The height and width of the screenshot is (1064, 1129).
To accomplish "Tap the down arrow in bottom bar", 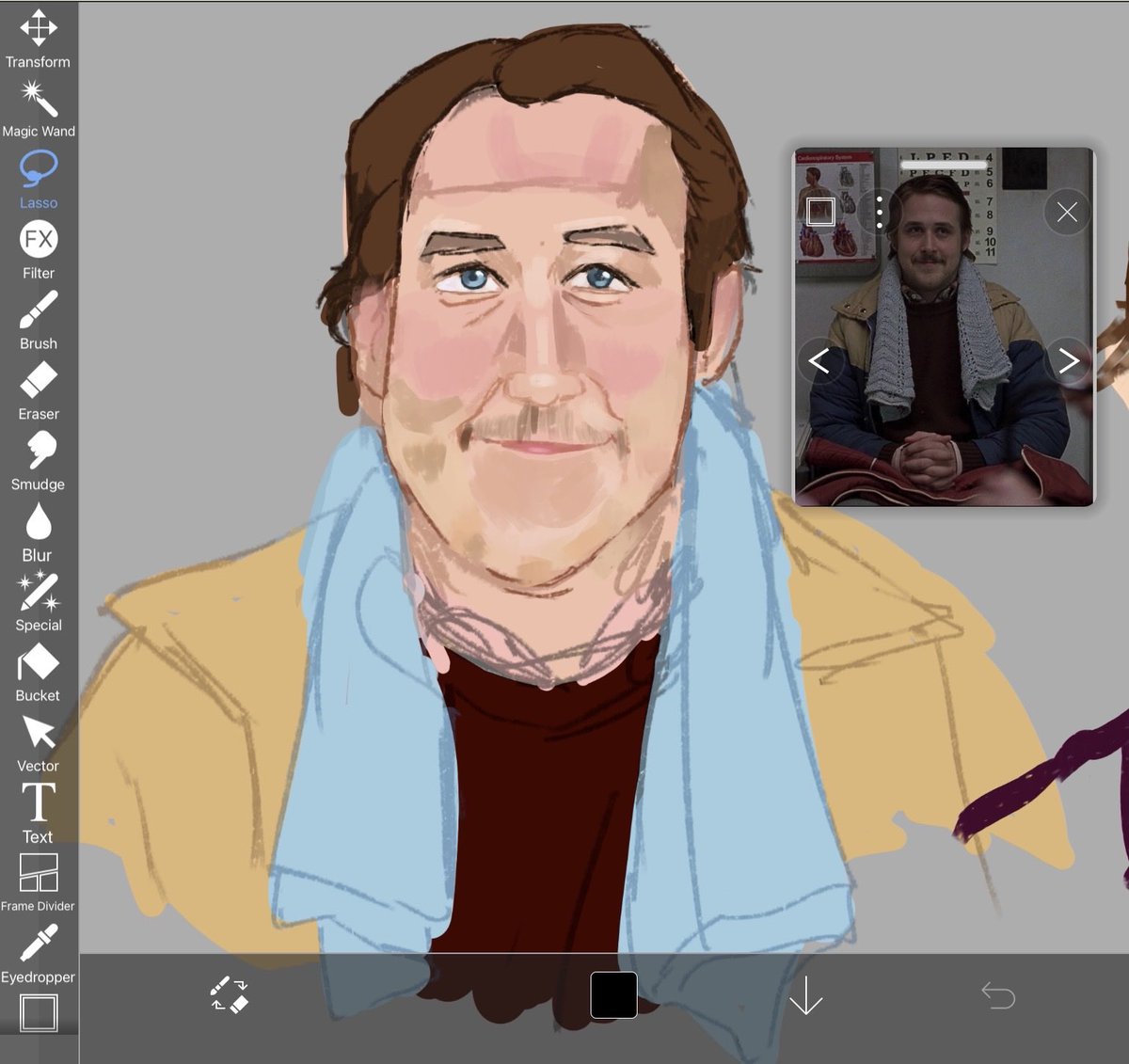I will [805, 994].
